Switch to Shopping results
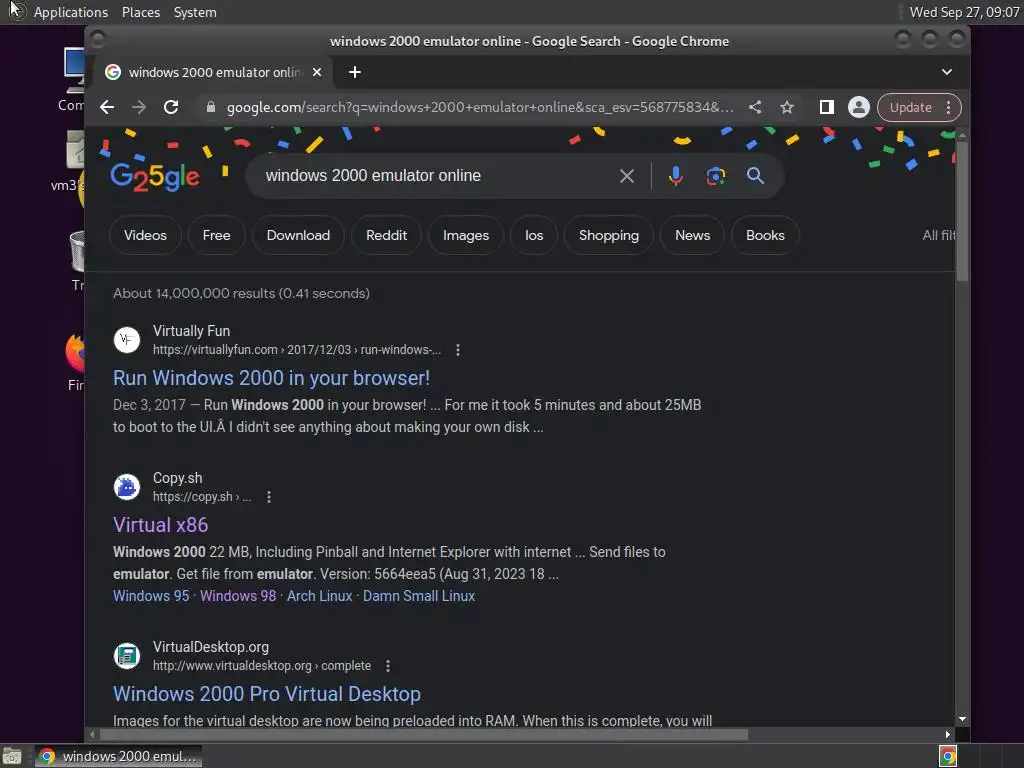 click(609, 235)
